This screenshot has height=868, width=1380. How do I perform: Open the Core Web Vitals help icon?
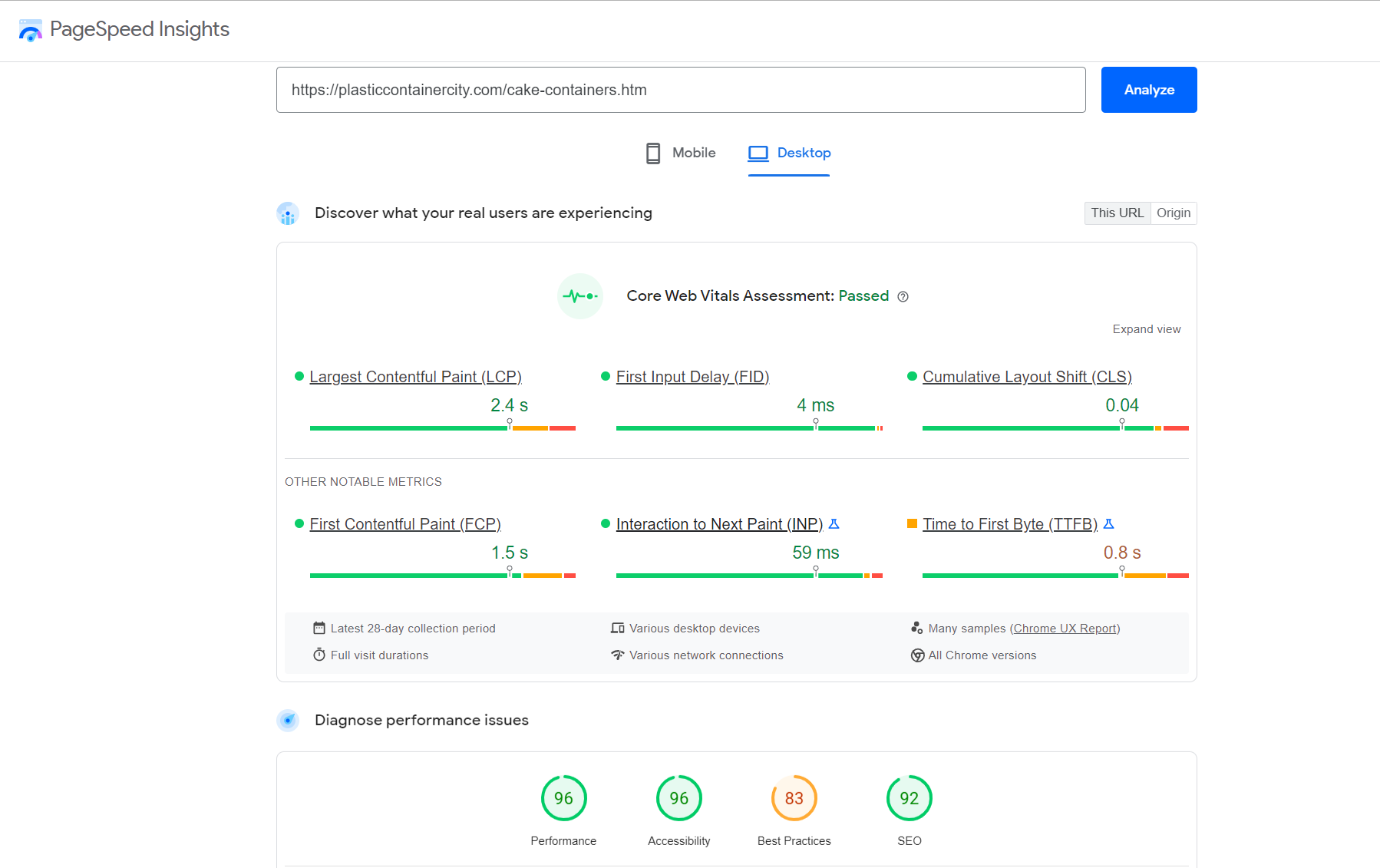[903, 297]
